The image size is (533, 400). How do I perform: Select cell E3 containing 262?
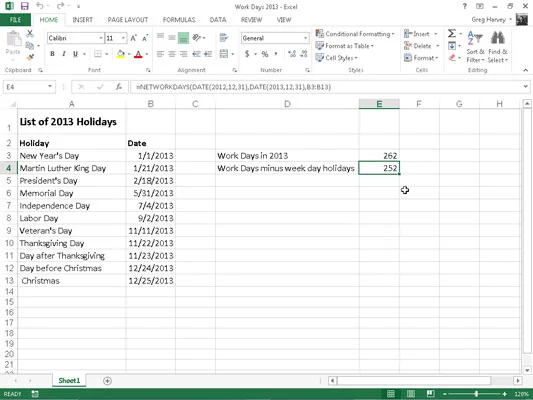click(x=379, y=156)
